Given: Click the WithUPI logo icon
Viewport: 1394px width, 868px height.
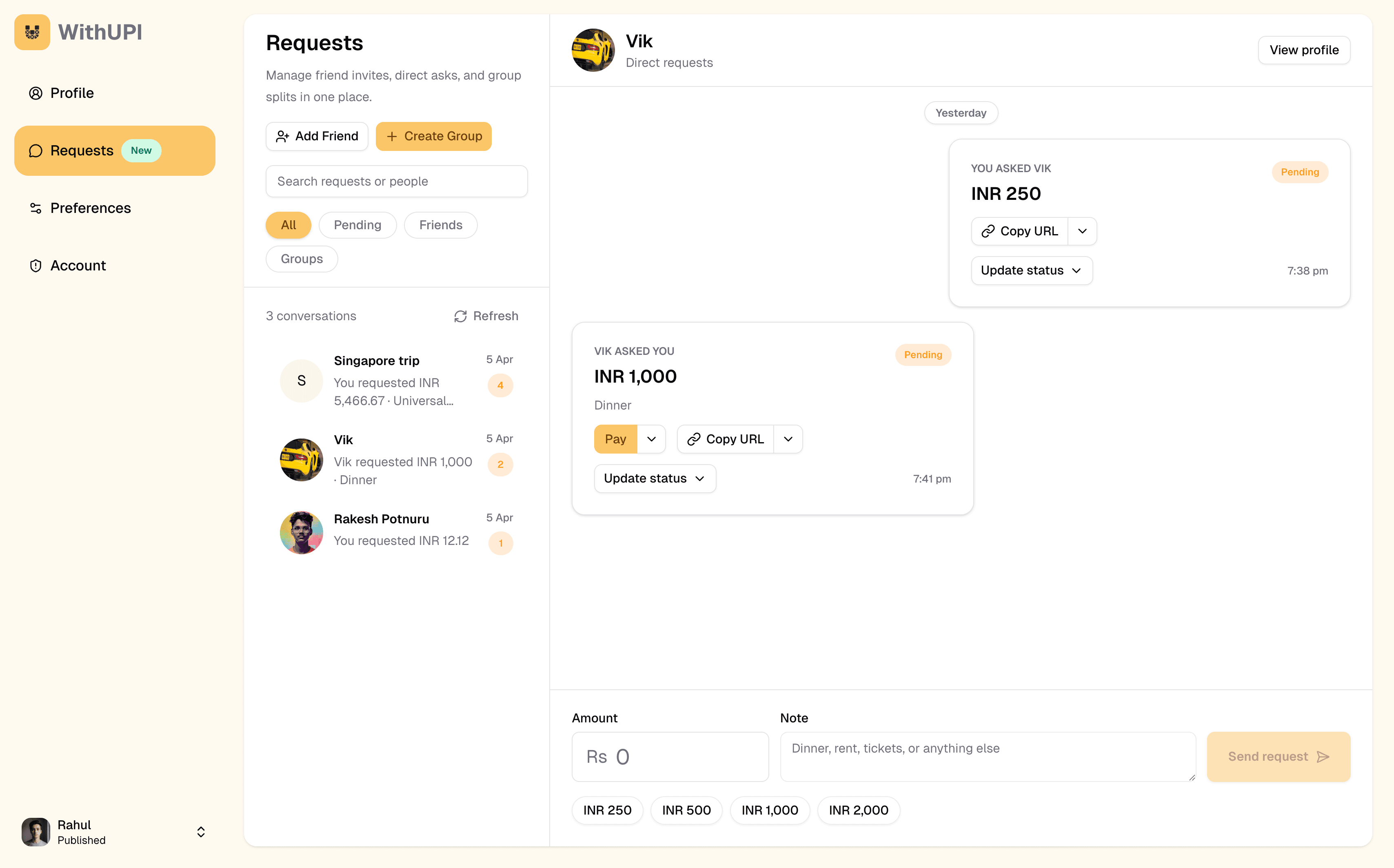Looking at the screenshot, I should [x=32, y=32].
